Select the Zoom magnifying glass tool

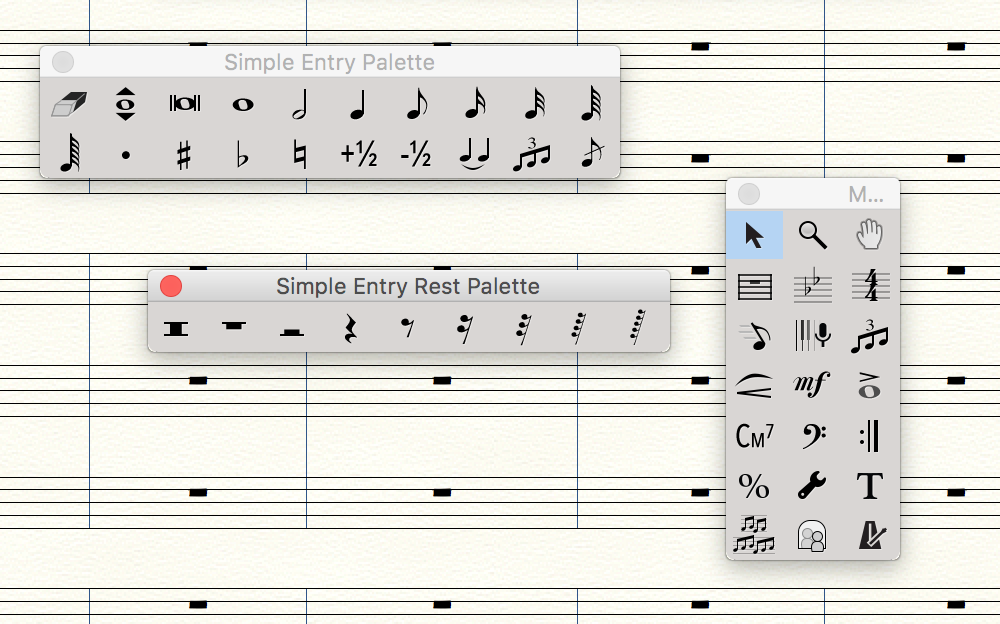click(812, 235)
